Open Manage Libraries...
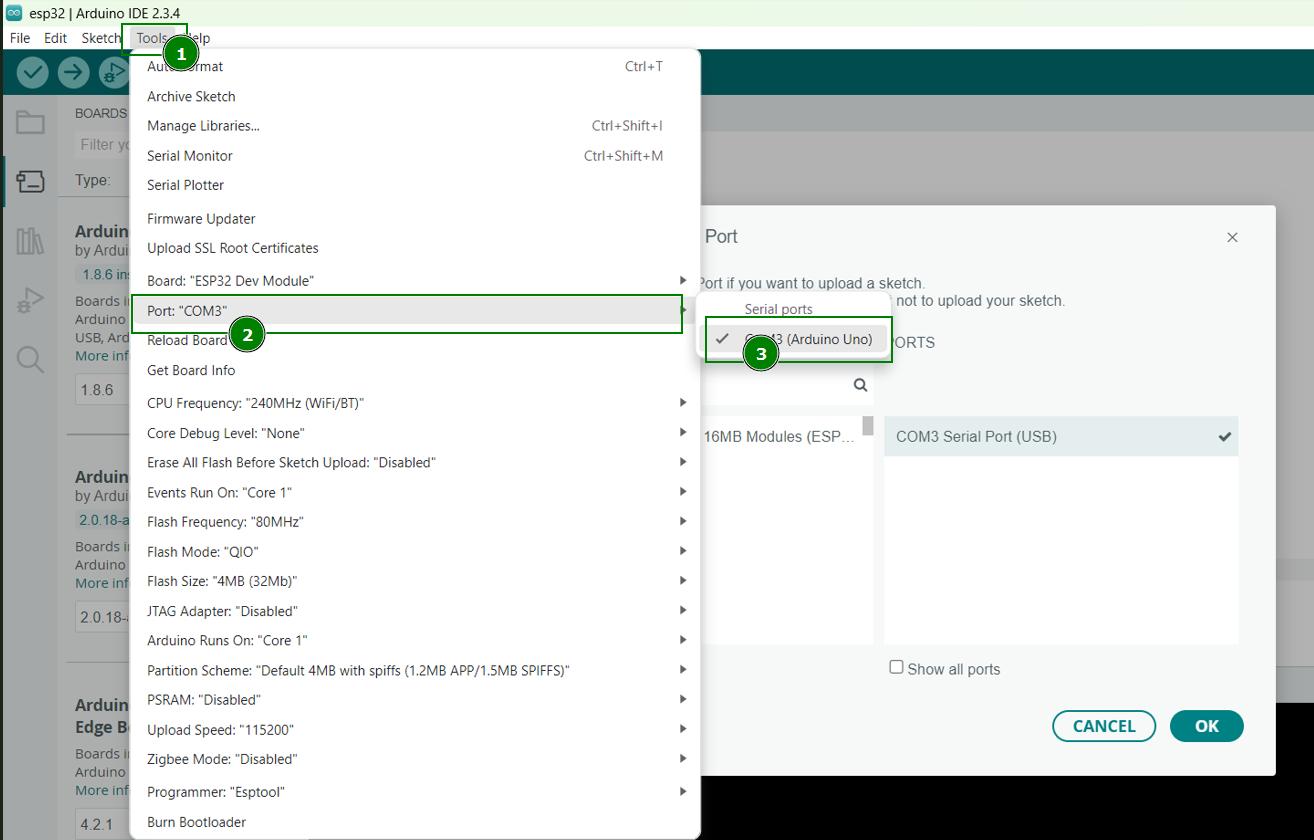The height and width of the screenshot is (840, 1314). point(415,126)
